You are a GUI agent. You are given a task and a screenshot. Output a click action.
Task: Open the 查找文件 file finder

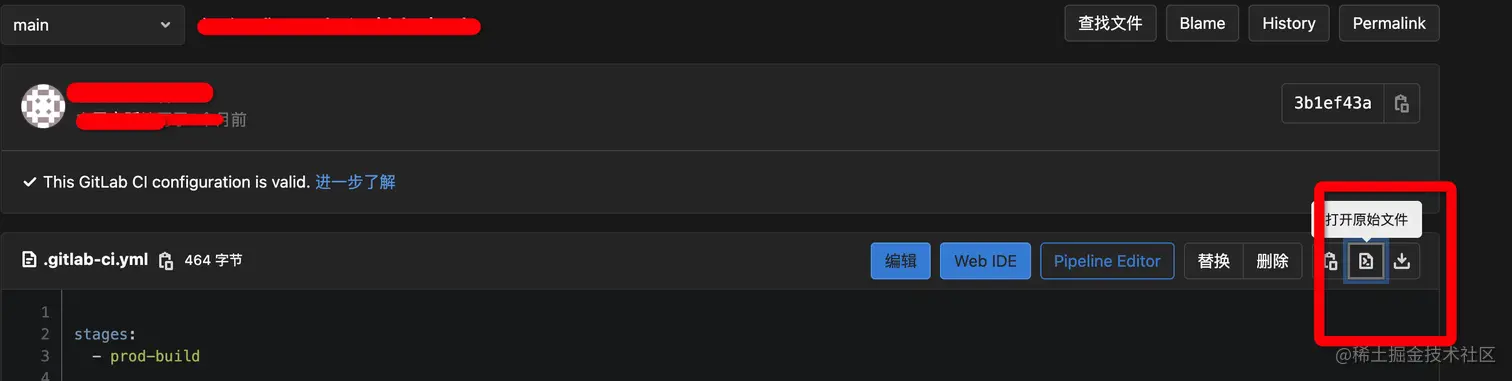click(x=1110, y=23)
